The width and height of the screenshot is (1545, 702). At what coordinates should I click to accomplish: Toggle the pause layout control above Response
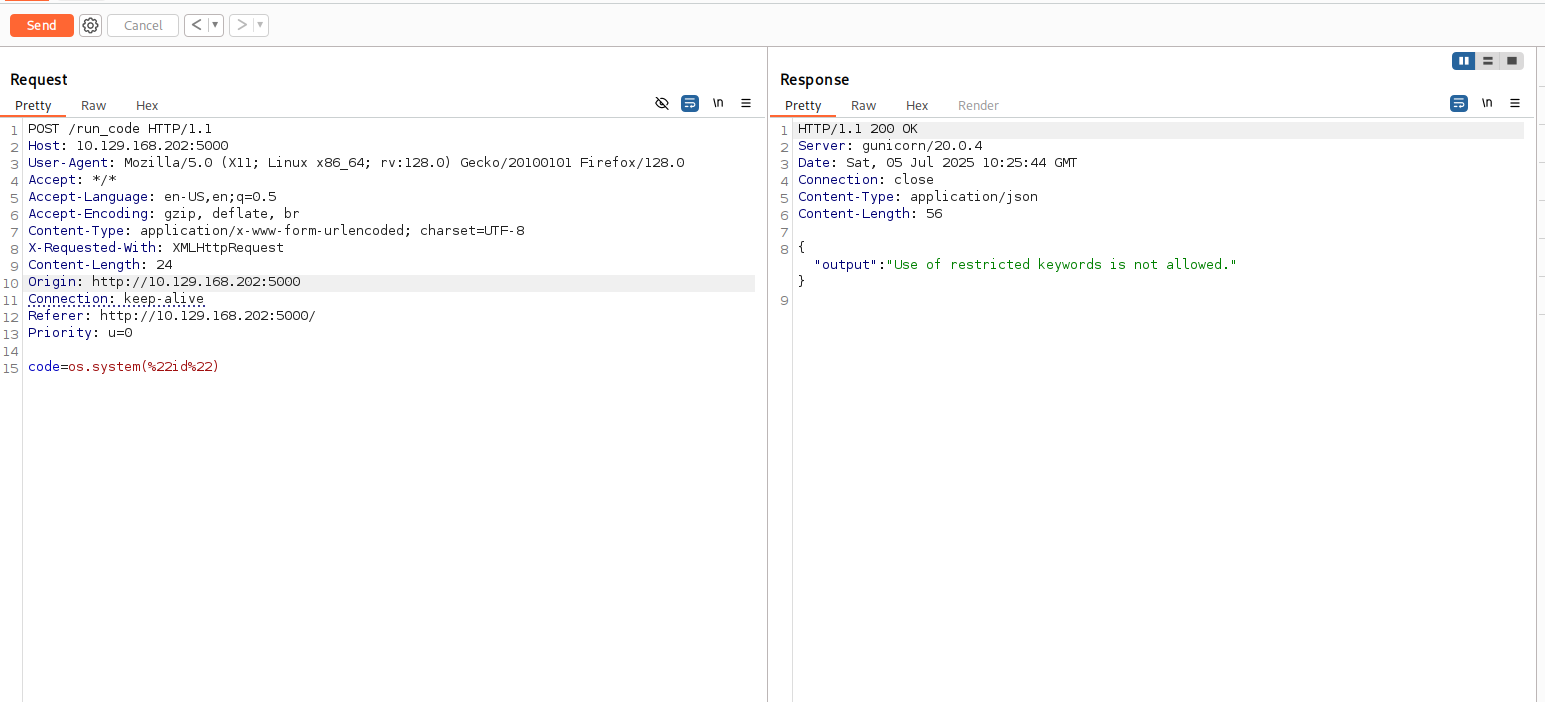coord(1463,60)
